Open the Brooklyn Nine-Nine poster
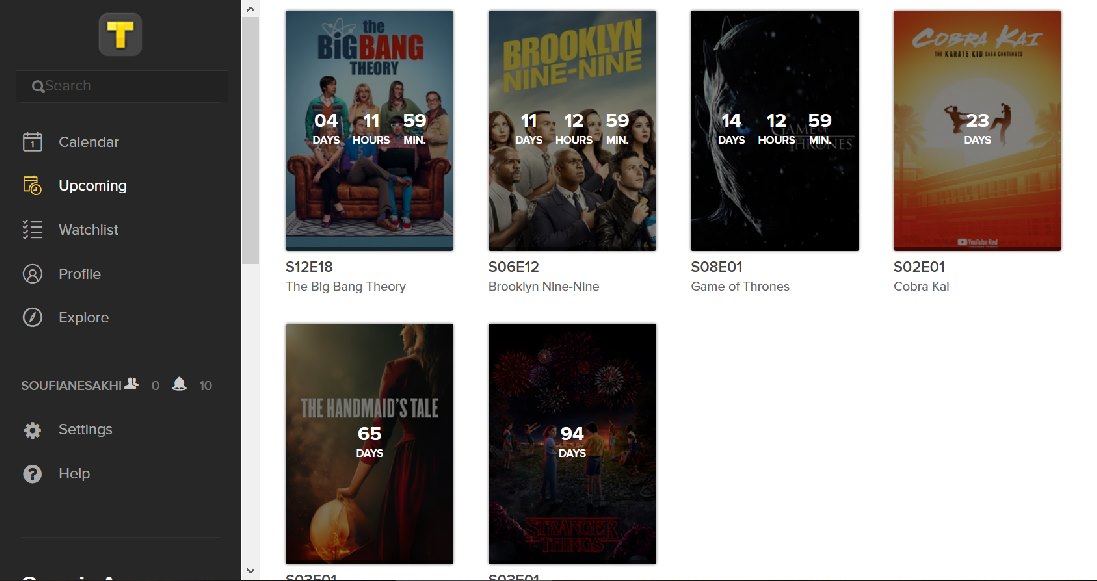 [572, 131]
